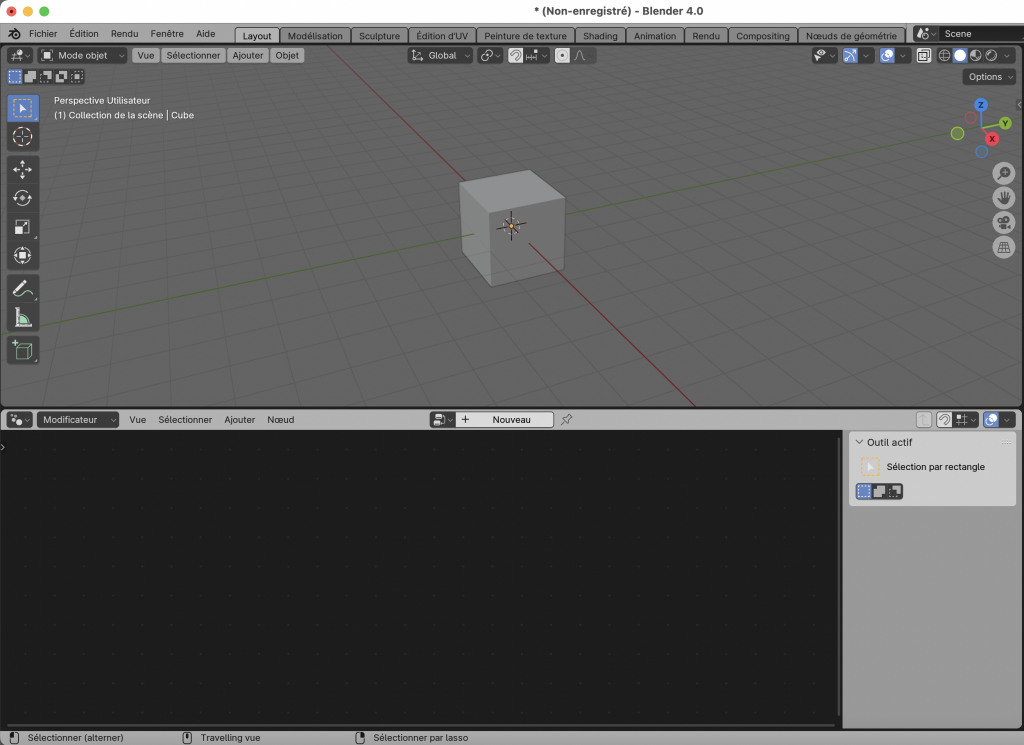Click the Scene name input field
The image size is (1024, 745).
coord(978,34)
